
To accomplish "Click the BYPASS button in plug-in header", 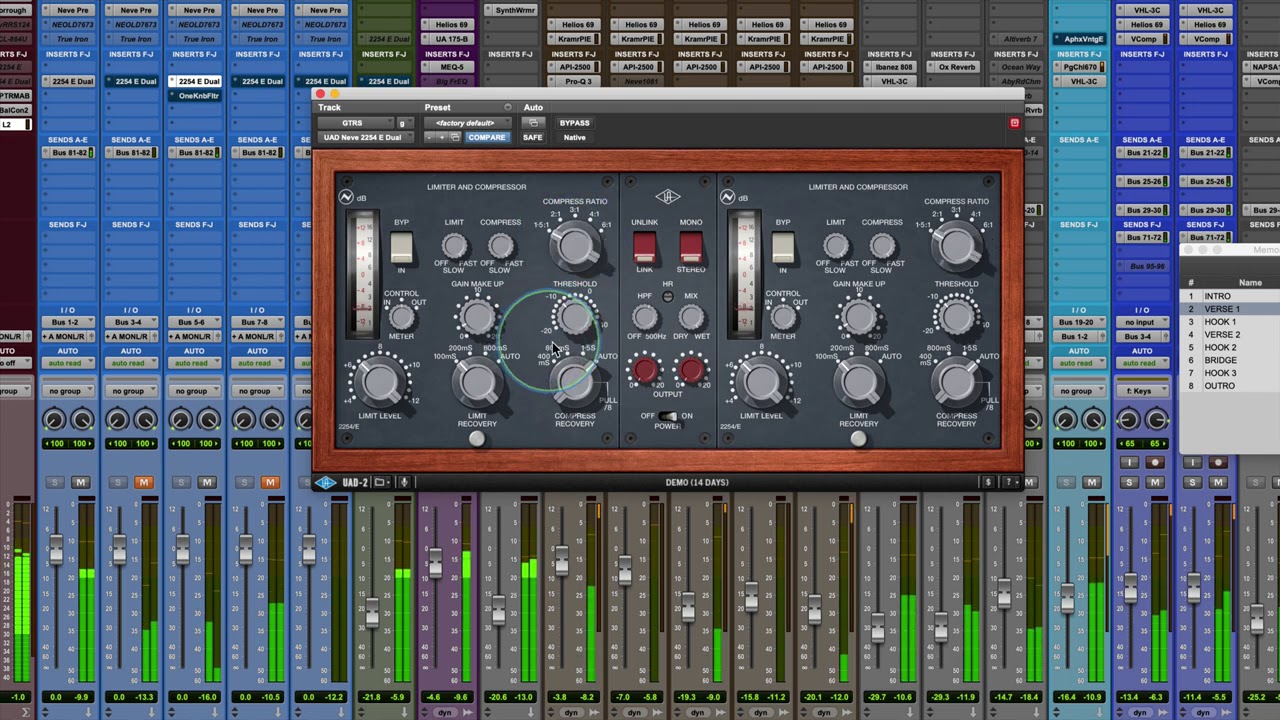I will 574,123.
